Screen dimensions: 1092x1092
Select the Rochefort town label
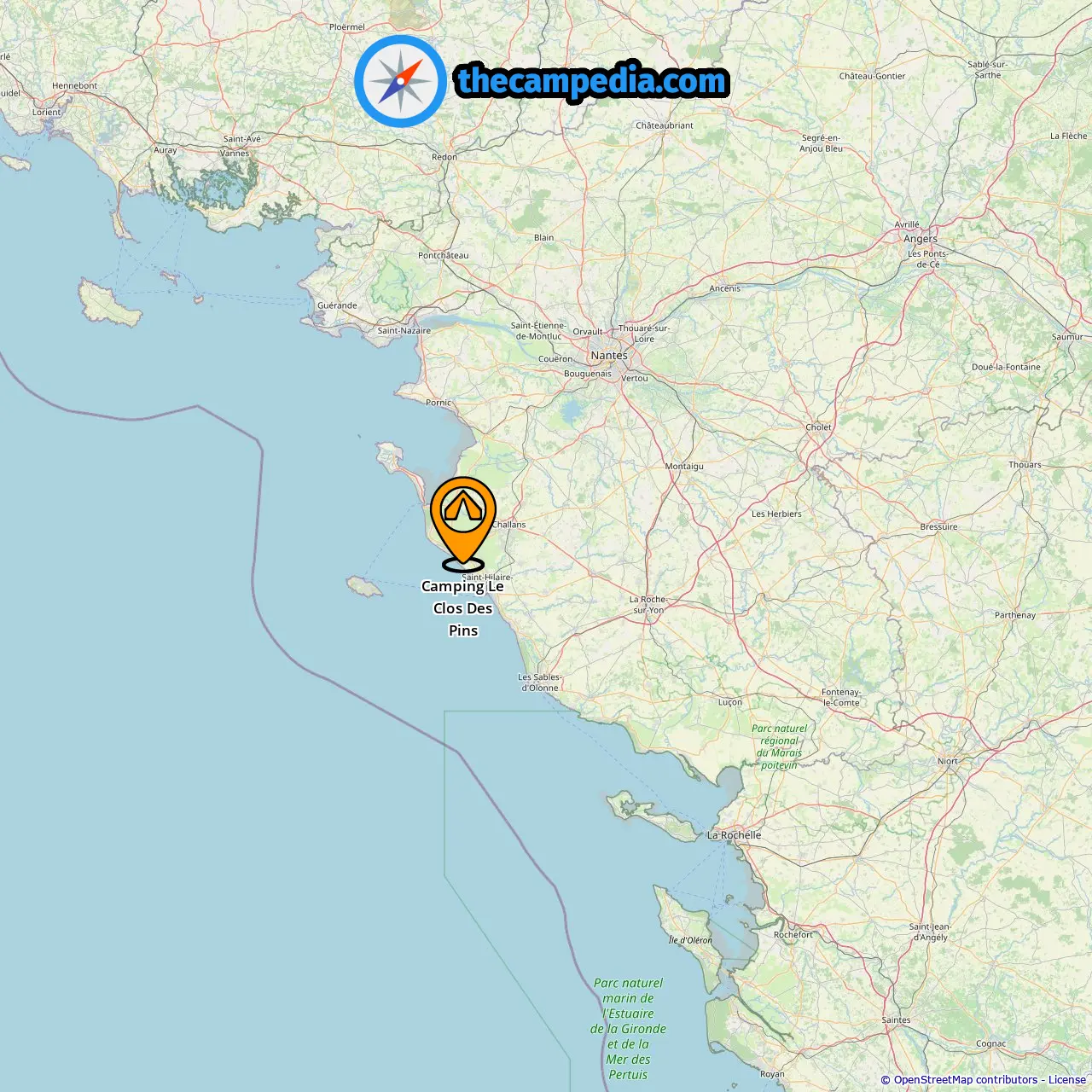pyautogui.click(x=793, y=934)
